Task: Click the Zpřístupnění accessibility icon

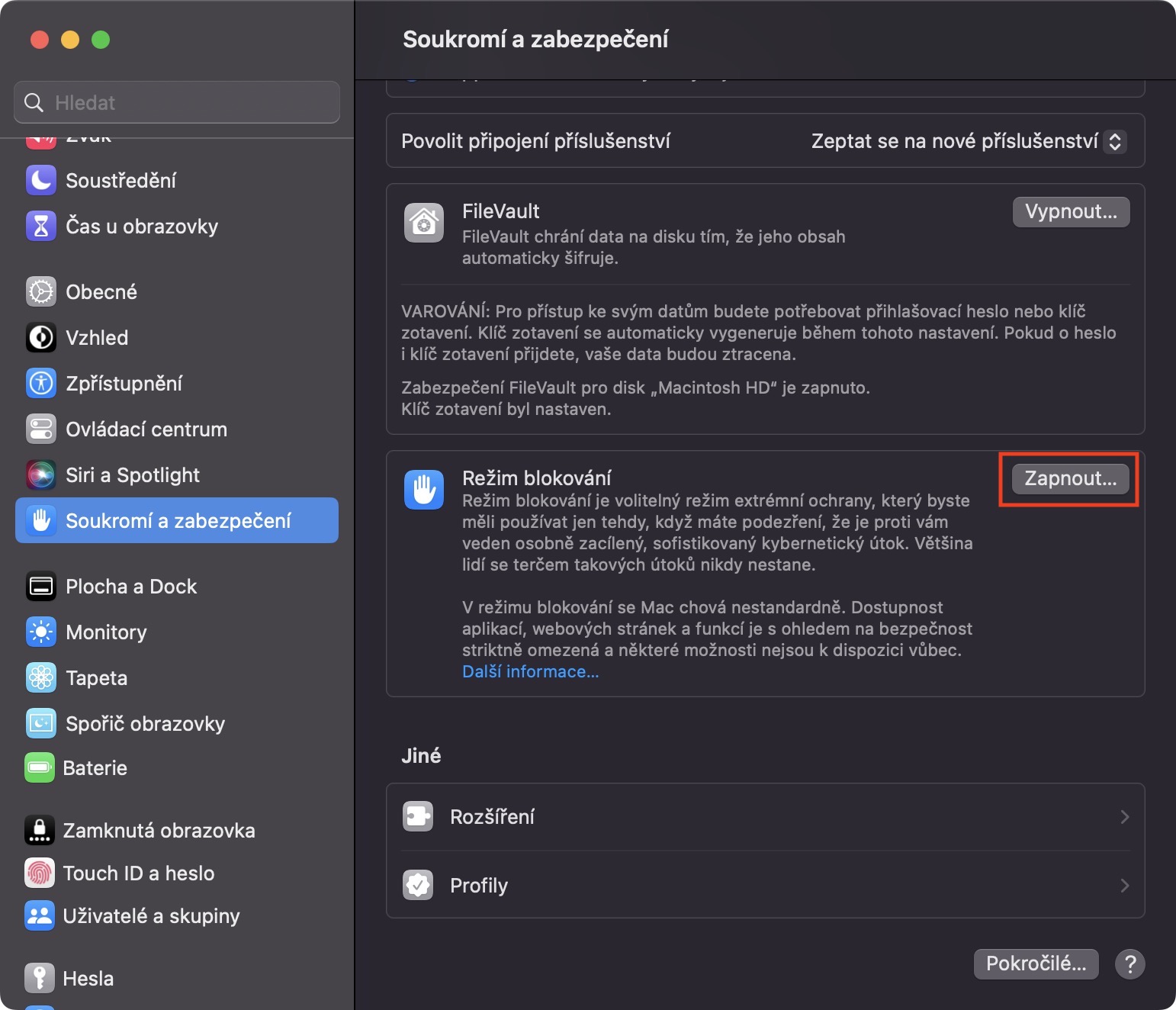Action: pyautogui.click(x=41, y=384)
